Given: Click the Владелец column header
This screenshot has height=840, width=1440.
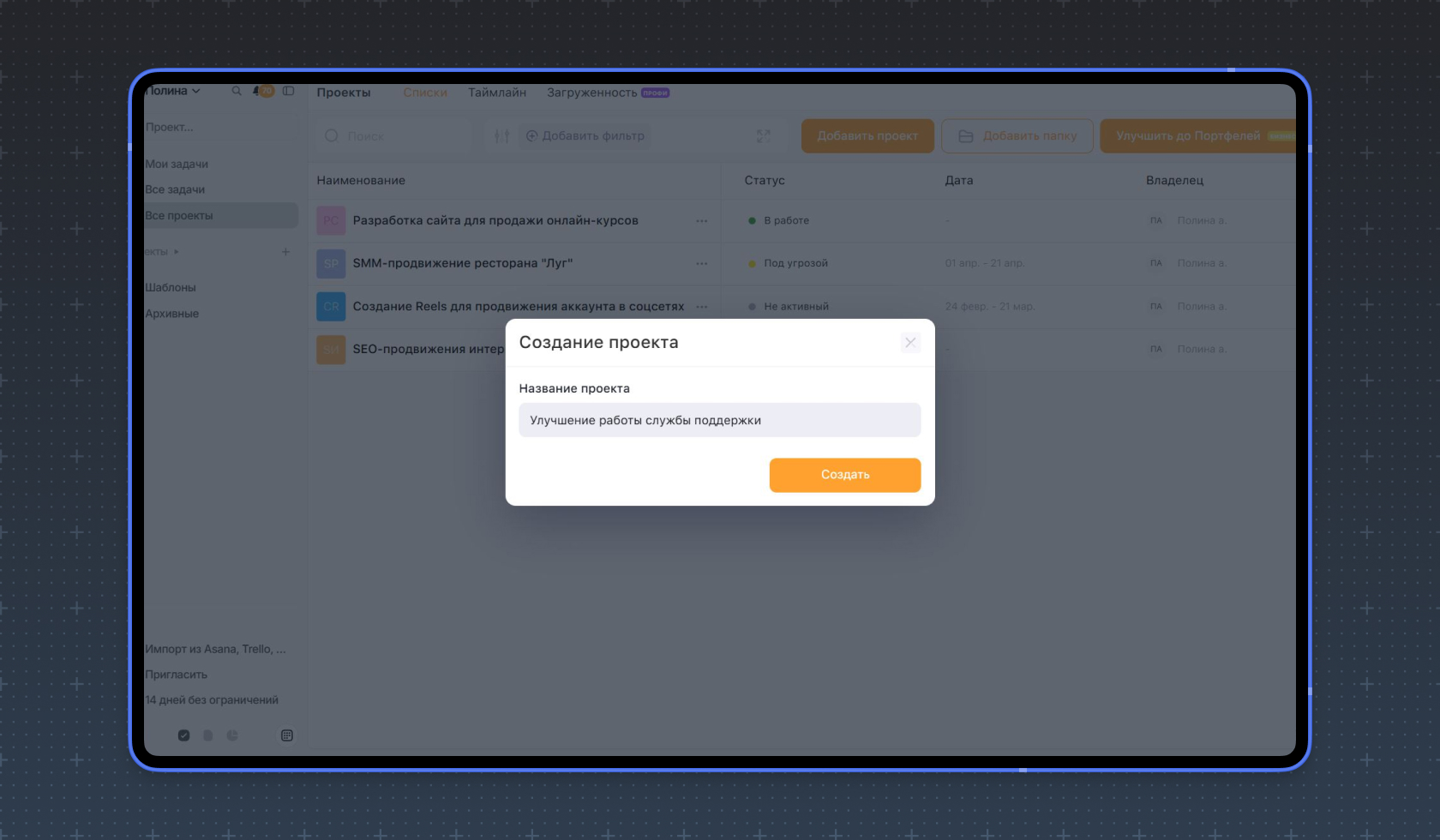Looking at the screenshot, I should tap(1175, 180).
